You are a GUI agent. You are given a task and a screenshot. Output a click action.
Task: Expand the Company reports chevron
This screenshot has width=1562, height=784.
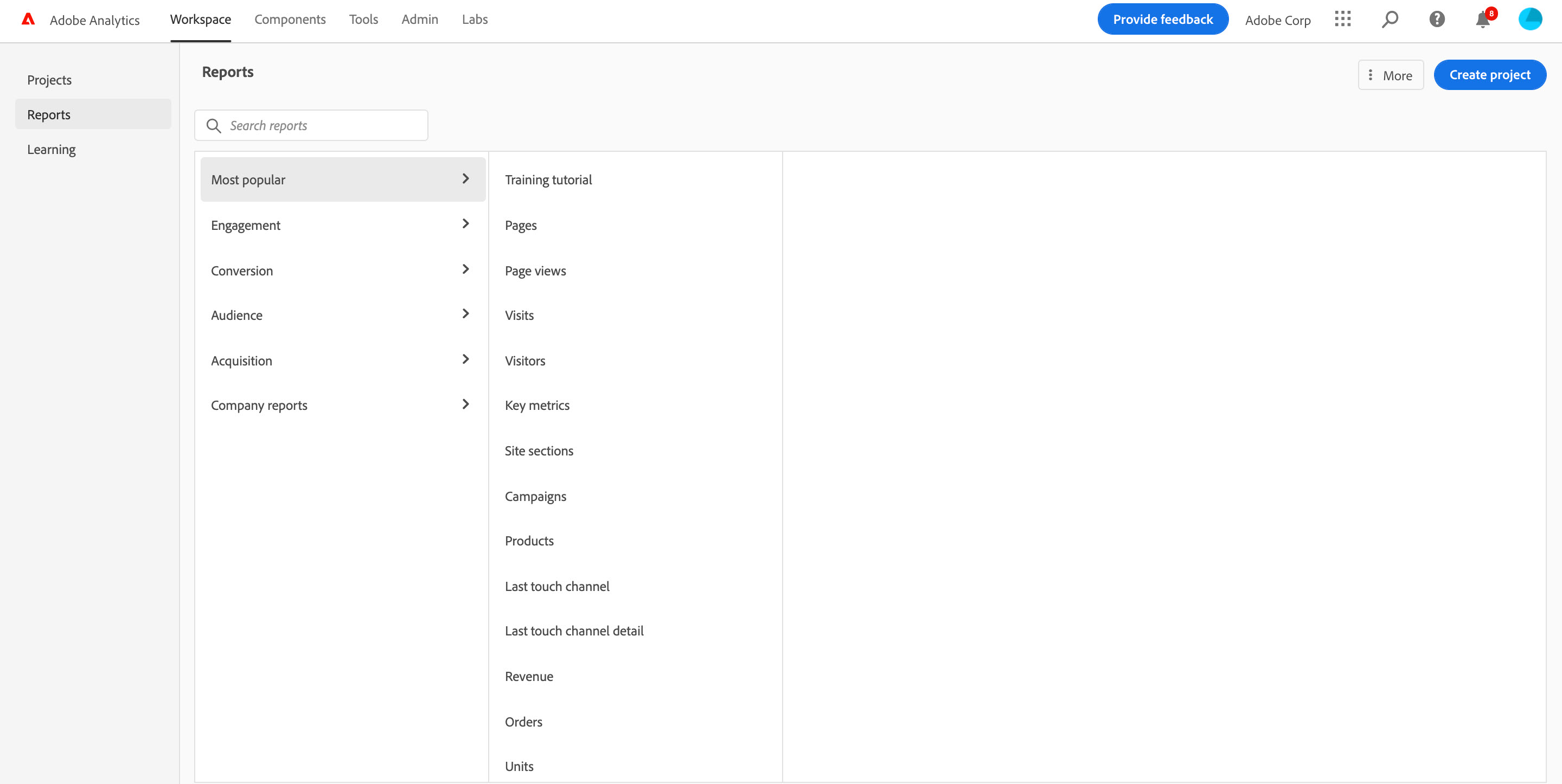tap(465, 404)
